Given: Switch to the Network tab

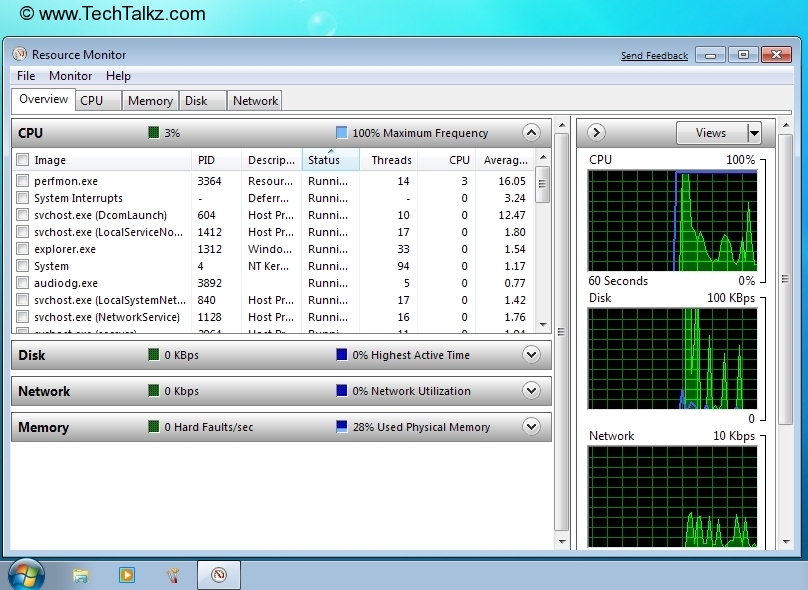Looking at the screenshot, I should point(254,100).
